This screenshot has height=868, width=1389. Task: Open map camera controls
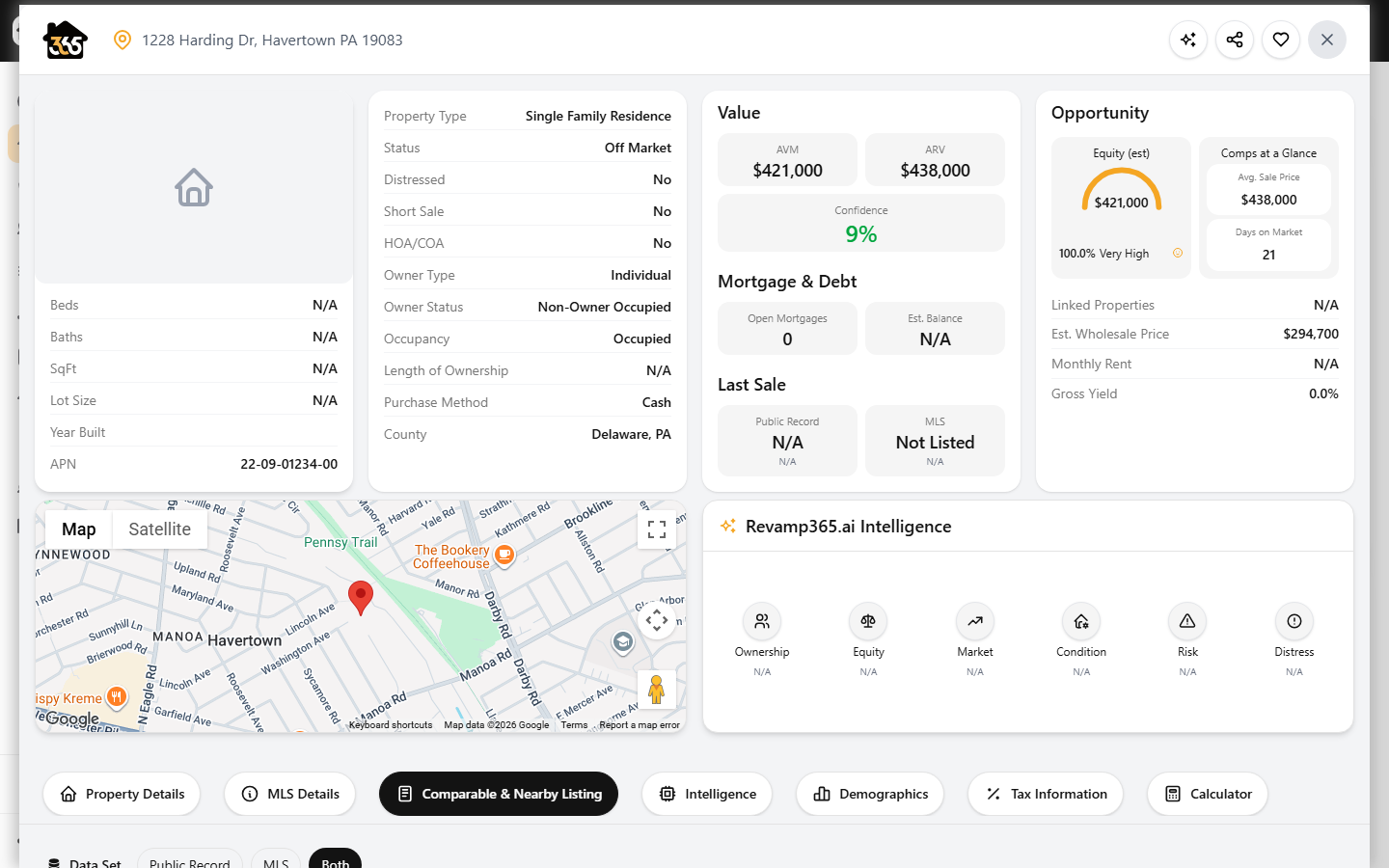(657, 620)
